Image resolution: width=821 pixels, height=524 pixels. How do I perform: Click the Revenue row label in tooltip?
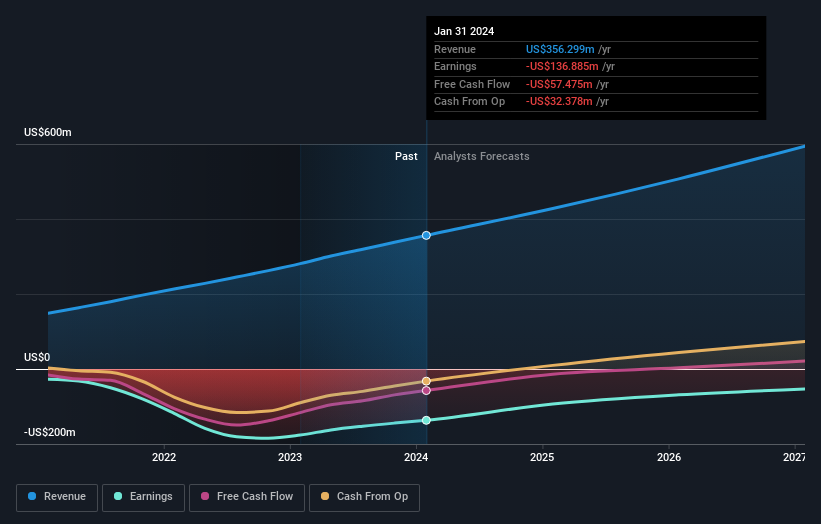[455, 49]
